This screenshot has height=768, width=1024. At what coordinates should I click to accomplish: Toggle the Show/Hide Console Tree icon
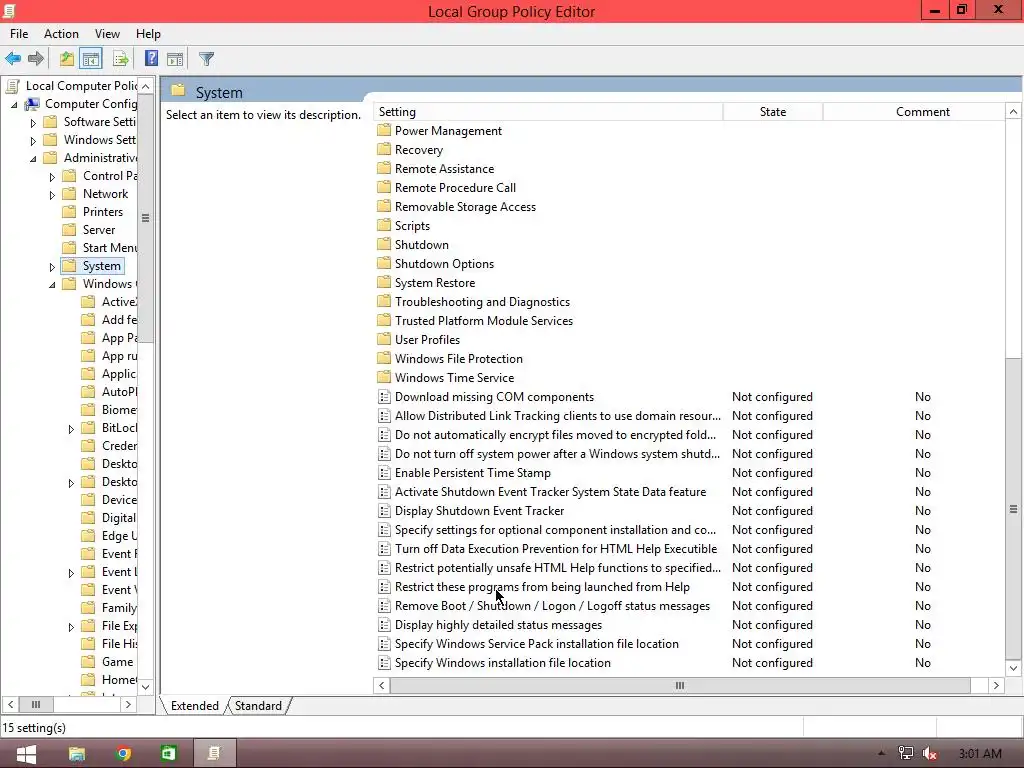point(91,59)
